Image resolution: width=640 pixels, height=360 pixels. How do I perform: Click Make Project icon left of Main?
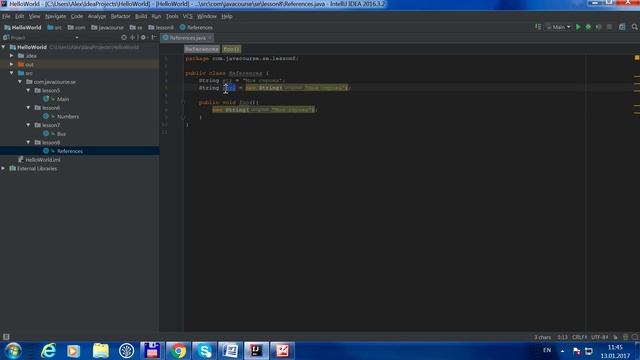[538, 27]
